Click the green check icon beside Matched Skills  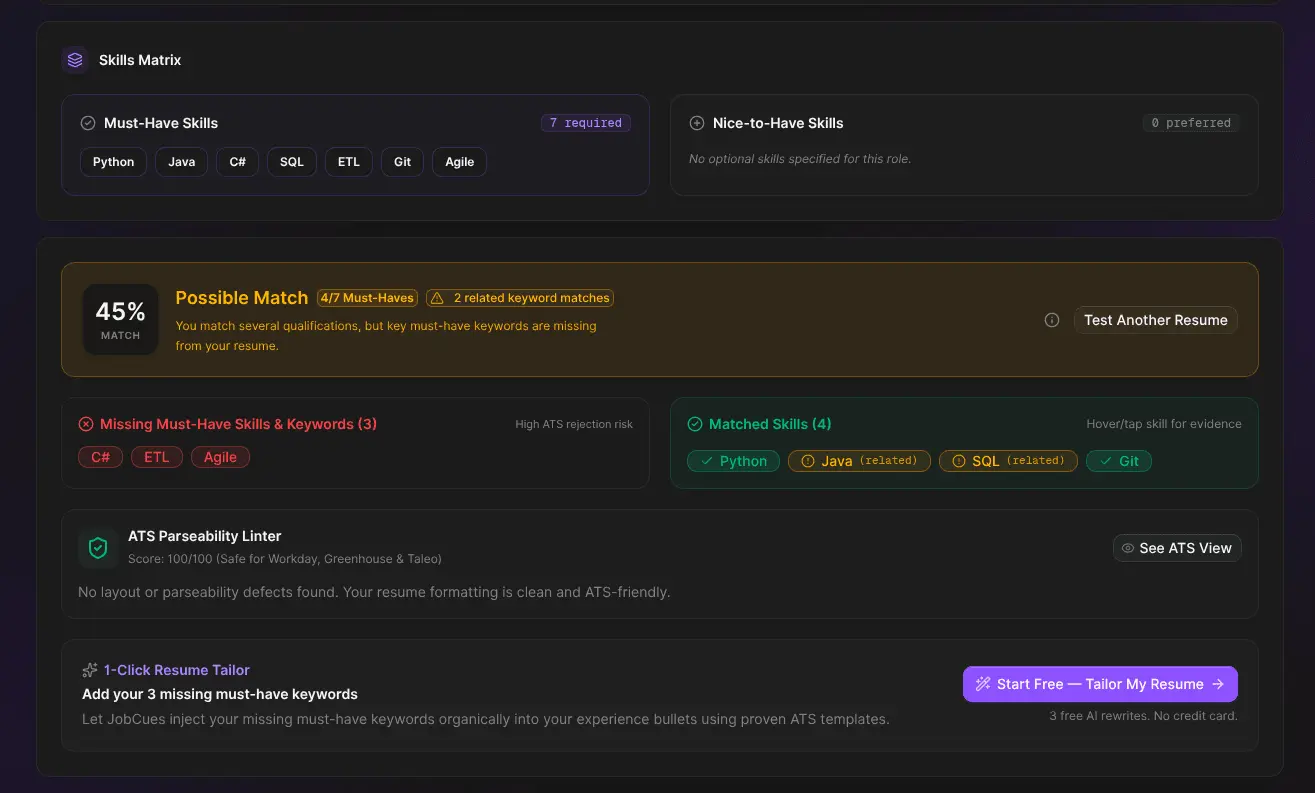click(695, 424)
